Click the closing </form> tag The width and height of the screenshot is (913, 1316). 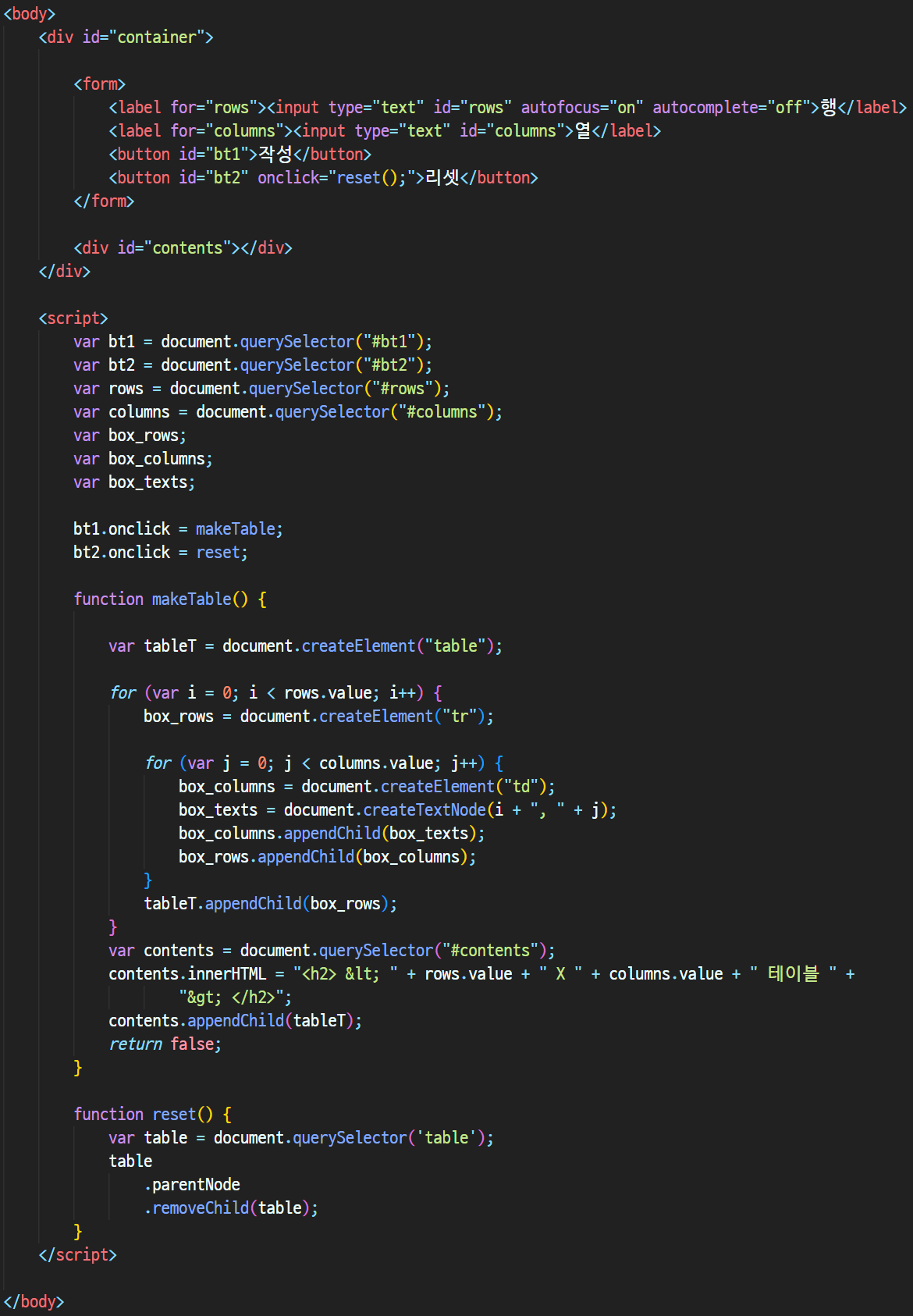pyautogui.click(x=104, y=201)
